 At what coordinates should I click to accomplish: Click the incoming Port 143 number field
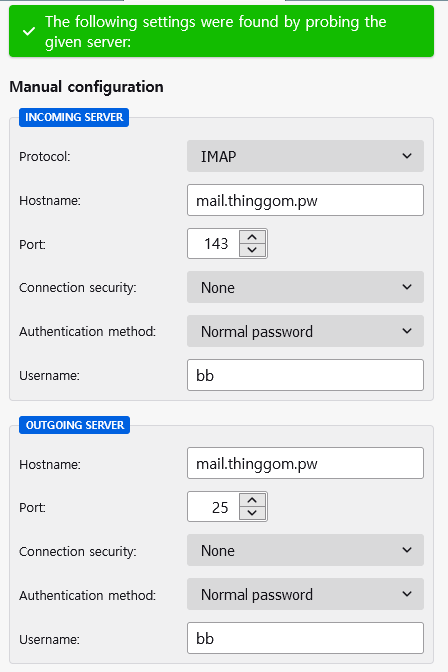(213, 243)
